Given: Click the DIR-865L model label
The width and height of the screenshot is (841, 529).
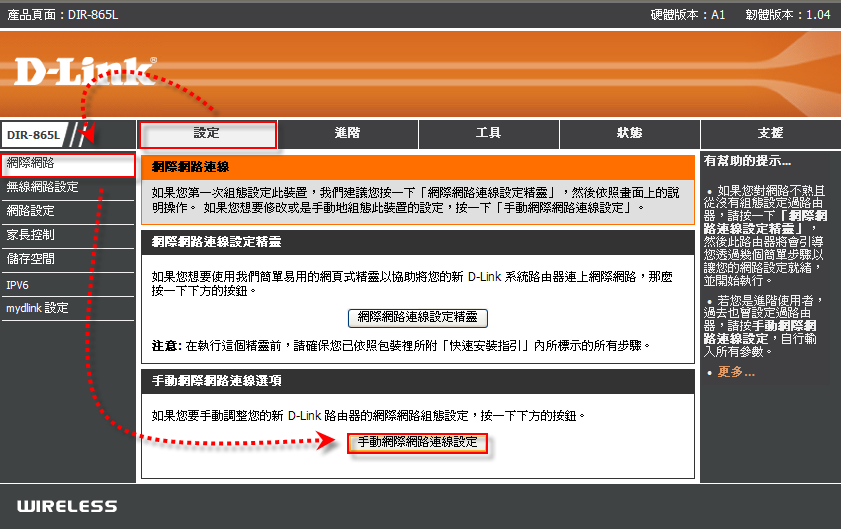Looking at the screenshot, I should pyautogui.click(x=34, y=134).
